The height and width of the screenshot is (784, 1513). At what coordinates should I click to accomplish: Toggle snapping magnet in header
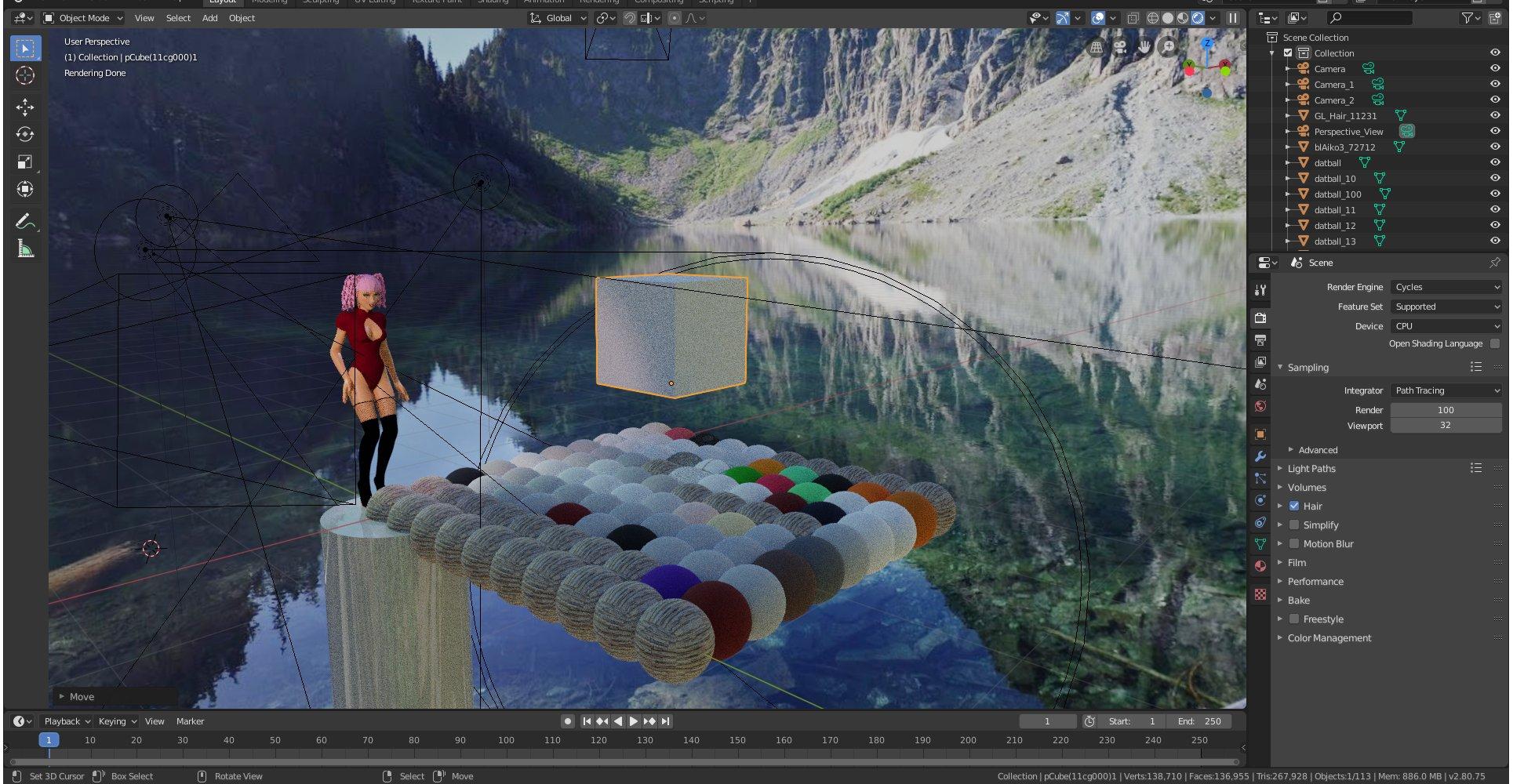tap(630, 18)
